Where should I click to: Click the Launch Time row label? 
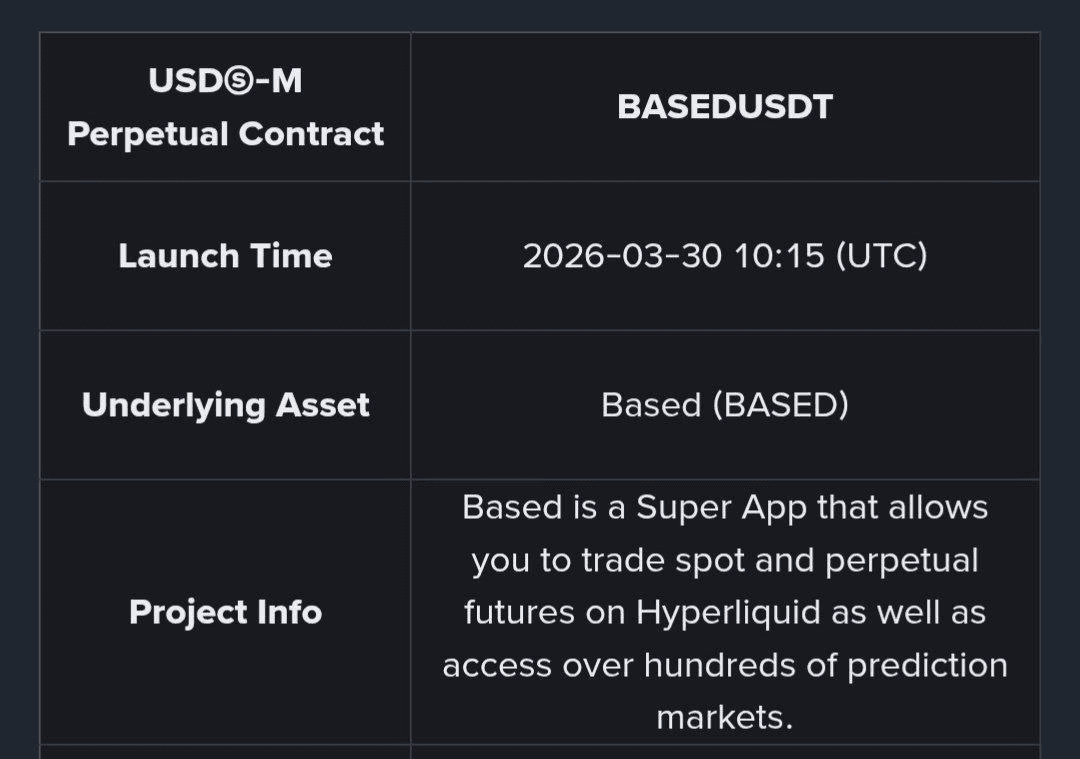225,256
